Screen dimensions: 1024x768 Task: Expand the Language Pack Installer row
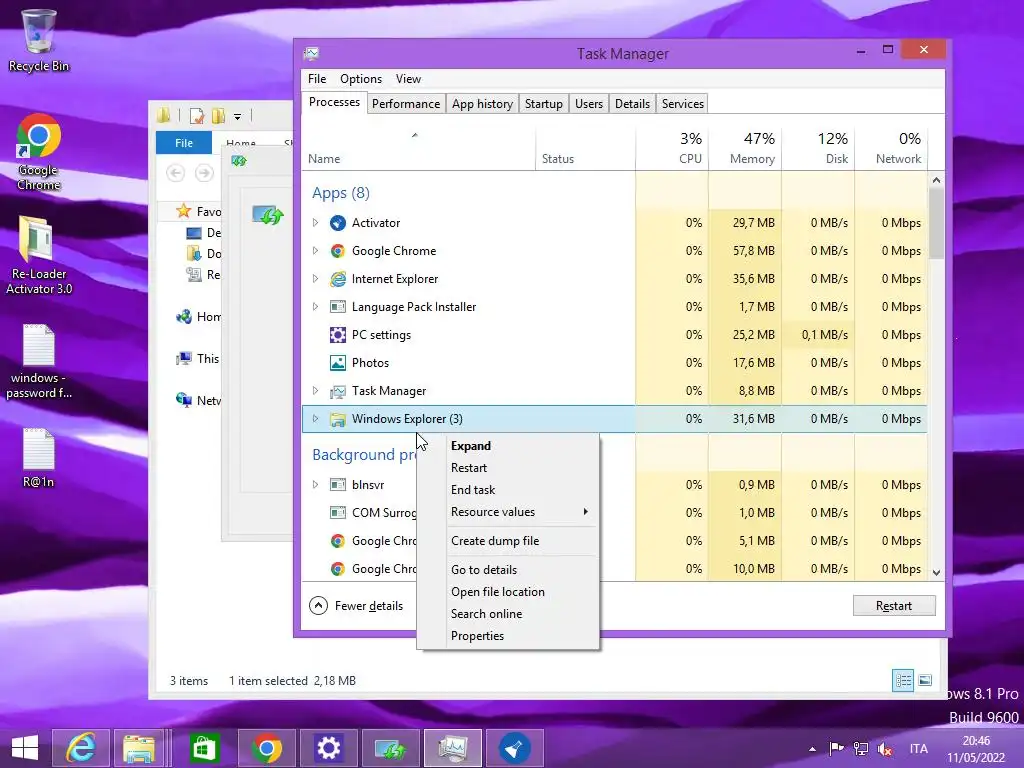tap(315, 307)
